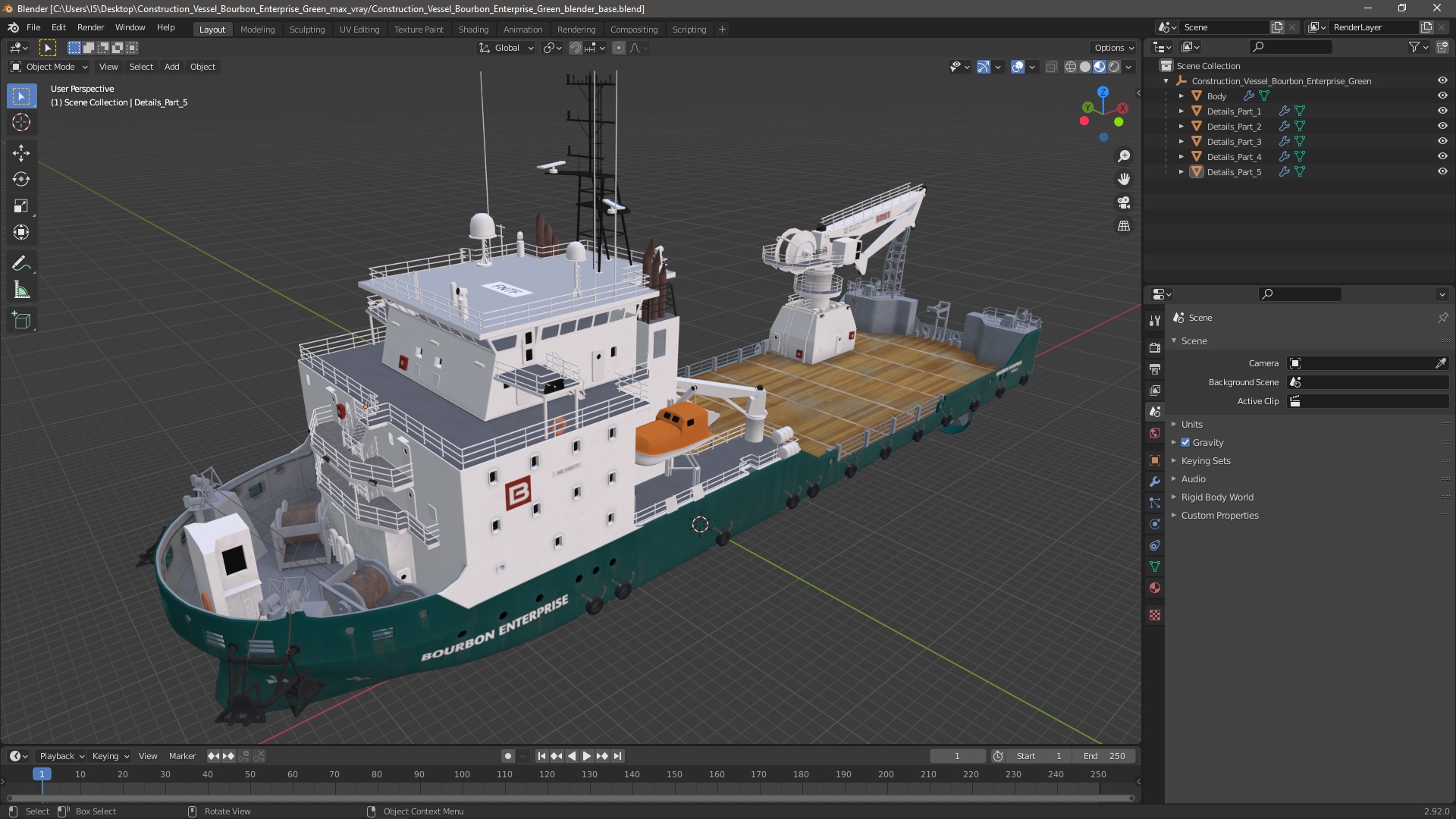Open the Modifier properties tab
1456x819 pixels.
[1155, 482]
